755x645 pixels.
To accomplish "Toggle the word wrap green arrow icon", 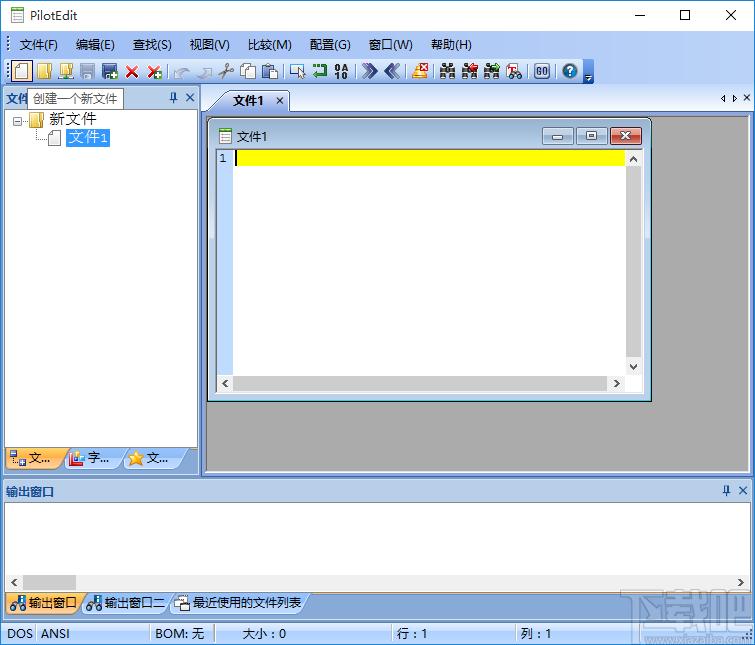I will 320,71.
